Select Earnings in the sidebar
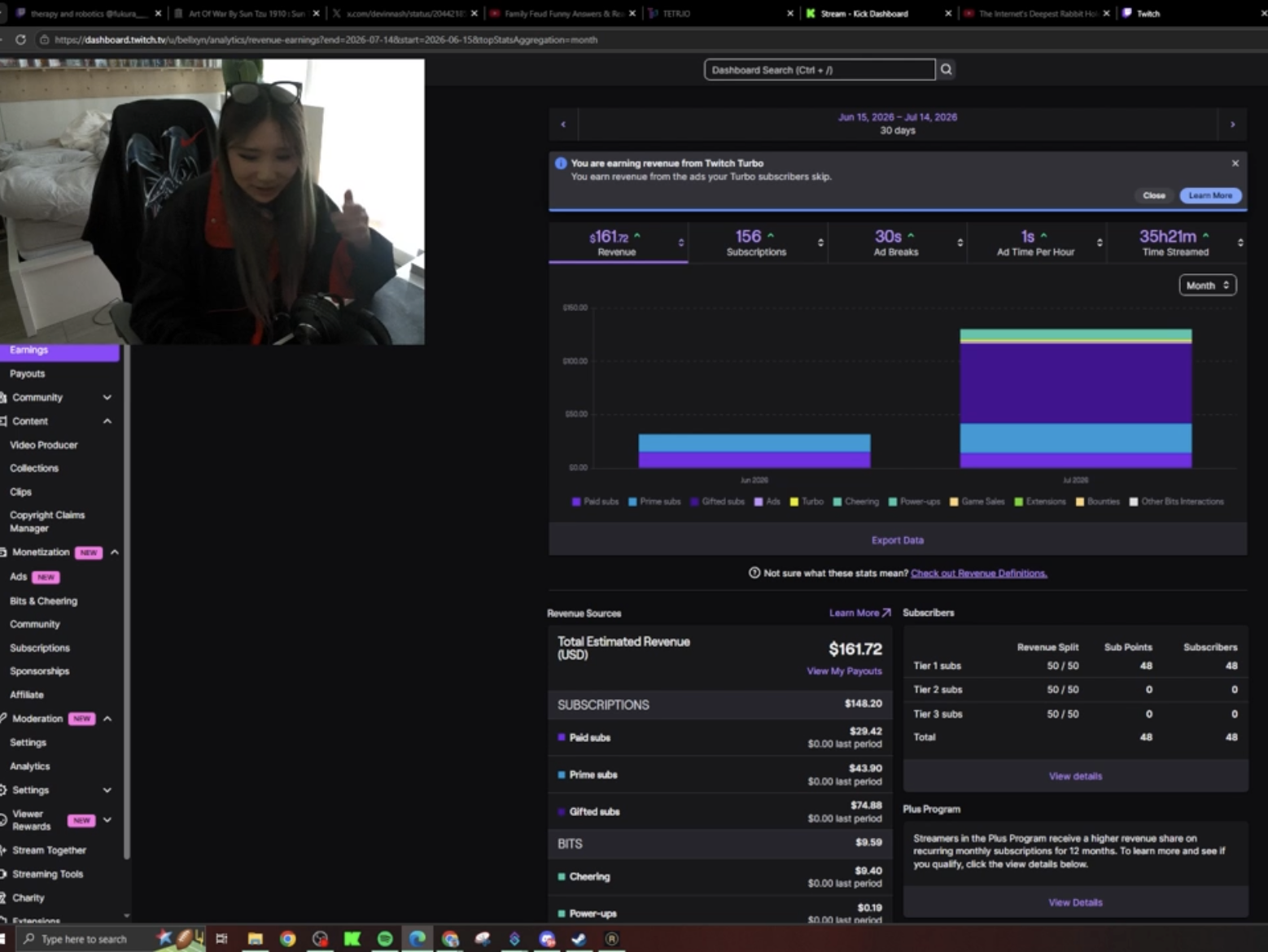This screenshot has width=1268, height=952. [x=59, y=351]
